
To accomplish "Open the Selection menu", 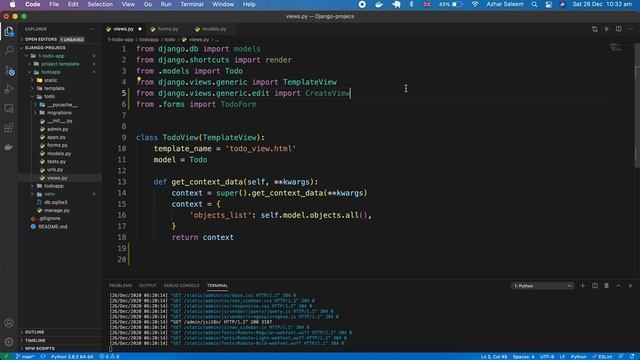I will point(100,4).
